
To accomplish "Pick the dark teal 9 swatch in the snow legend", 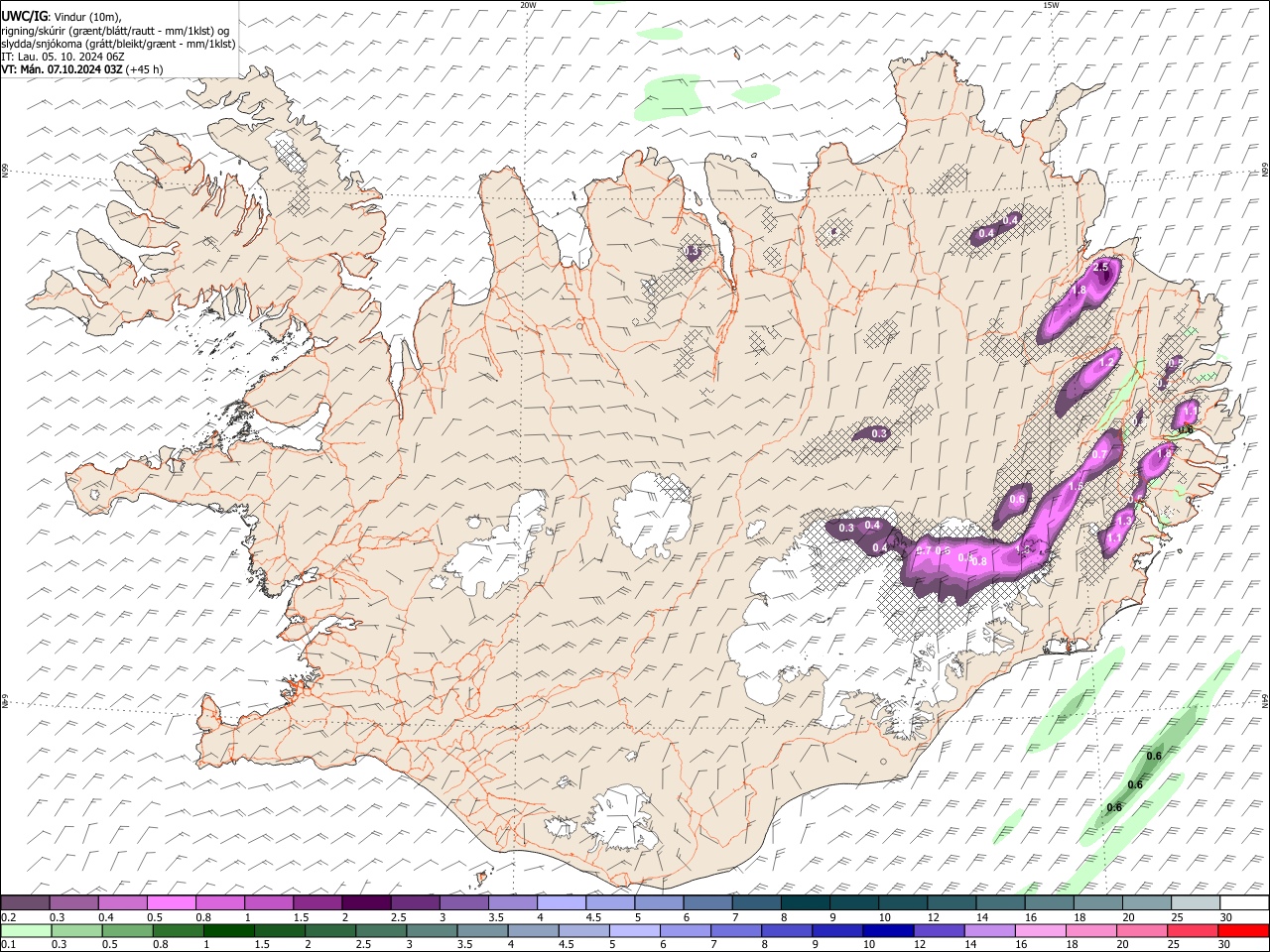I will tap(854, 902).
